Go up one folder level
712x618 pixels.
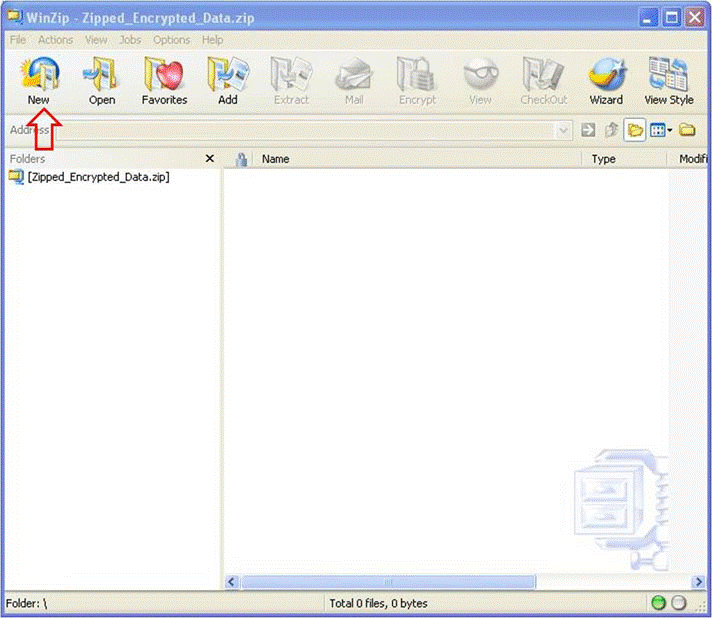click(x=611, y=130)
